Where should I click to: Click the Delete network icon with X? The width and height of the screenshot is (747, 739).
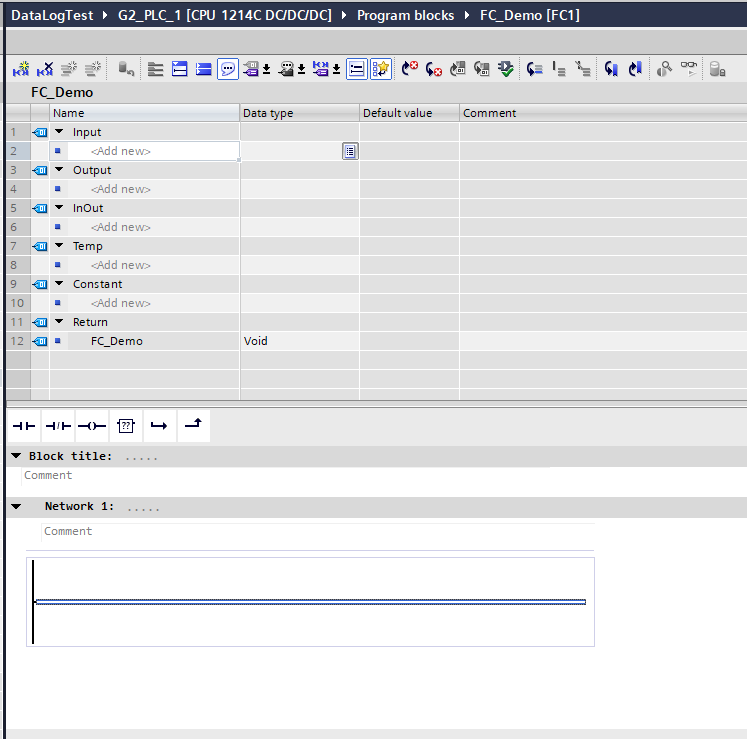(45, 69)
